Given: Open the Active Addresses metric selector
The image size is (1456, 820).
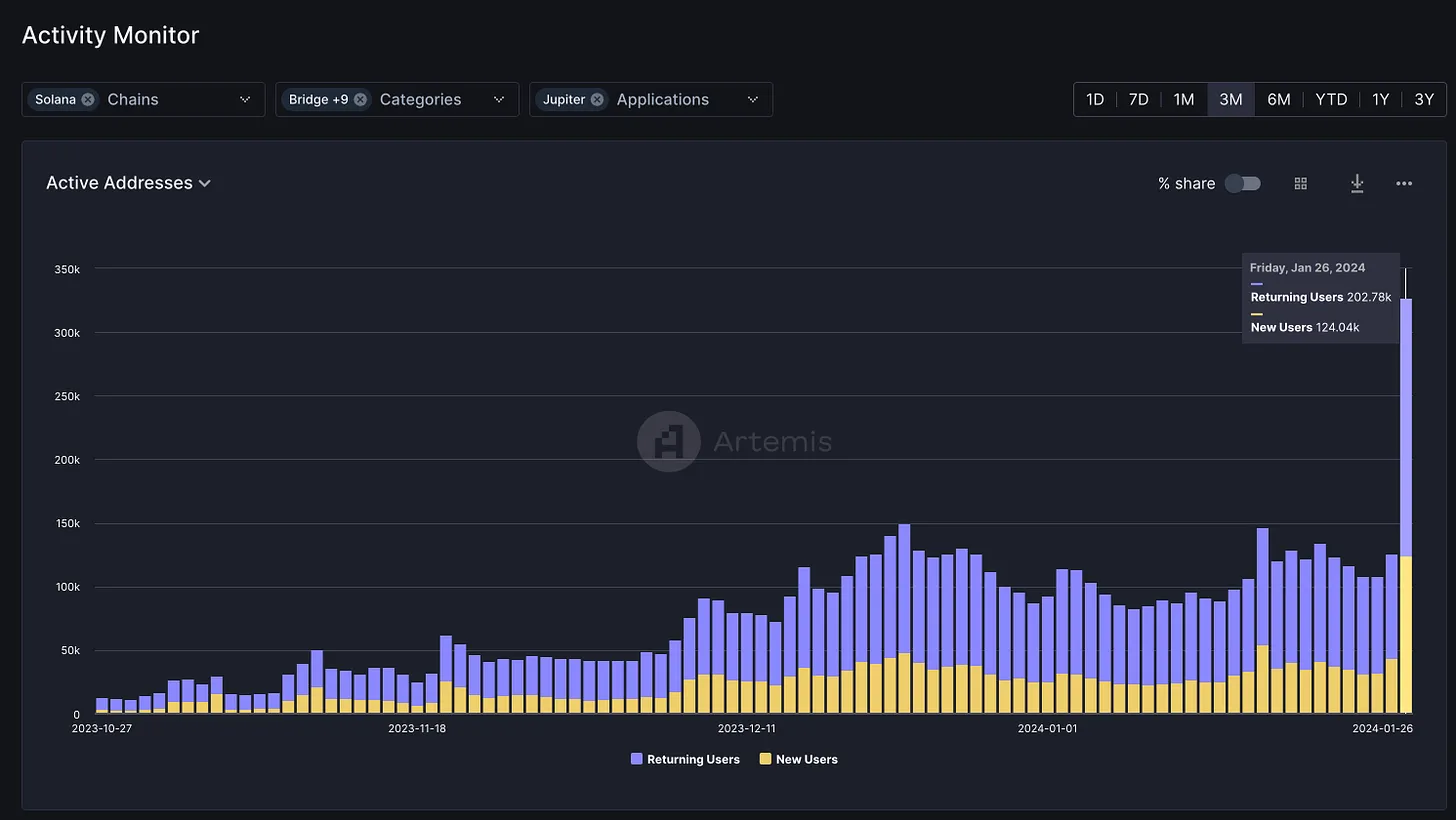Looking at the screenshot, I should tap(128, 183).
